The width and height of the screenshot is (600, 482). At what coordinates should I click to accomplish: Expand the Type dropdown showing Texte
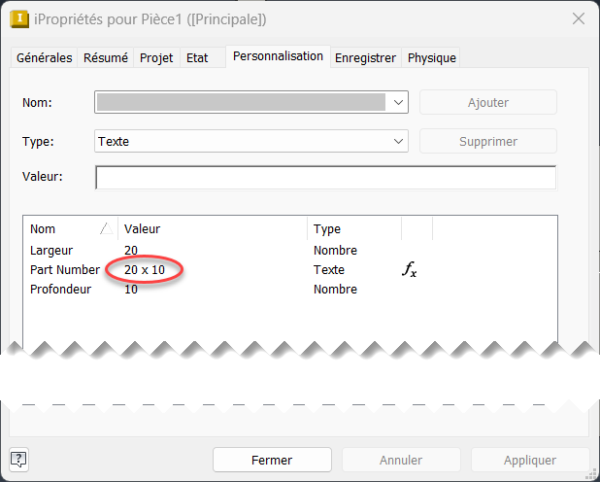(399, 142)
